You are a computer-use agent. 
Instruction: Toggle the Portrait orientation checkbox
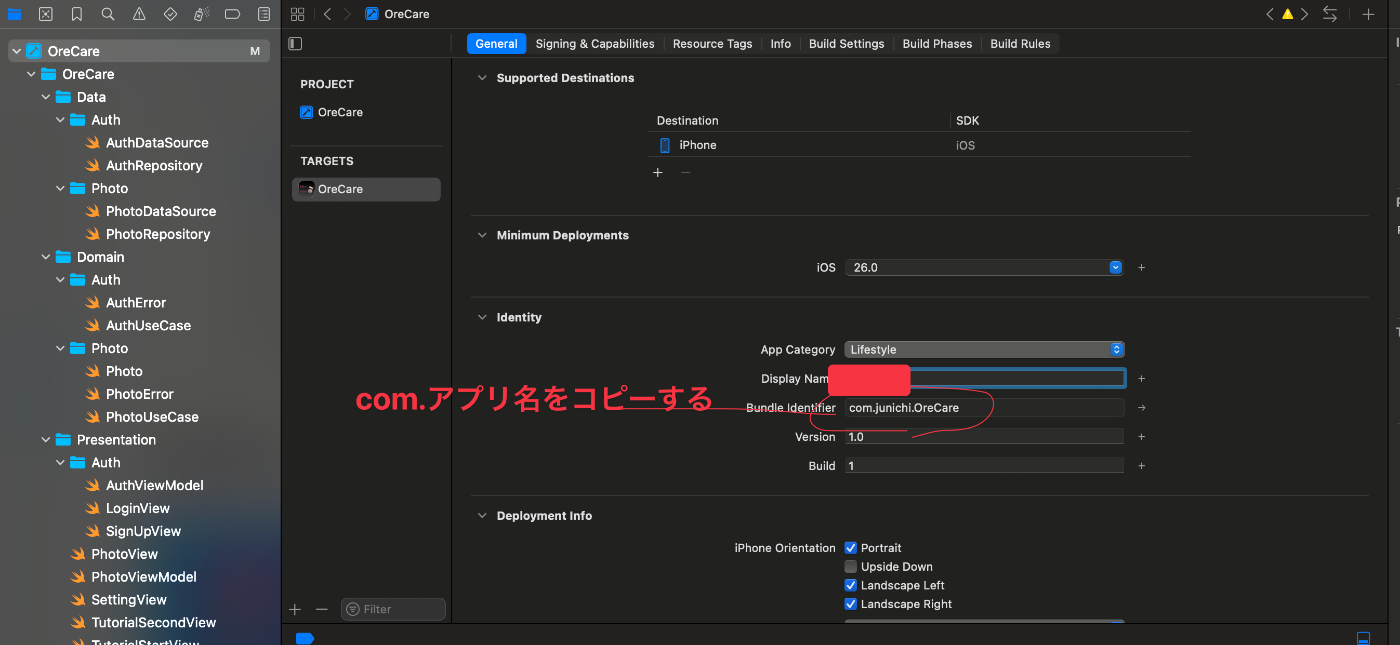coord(851,548)
